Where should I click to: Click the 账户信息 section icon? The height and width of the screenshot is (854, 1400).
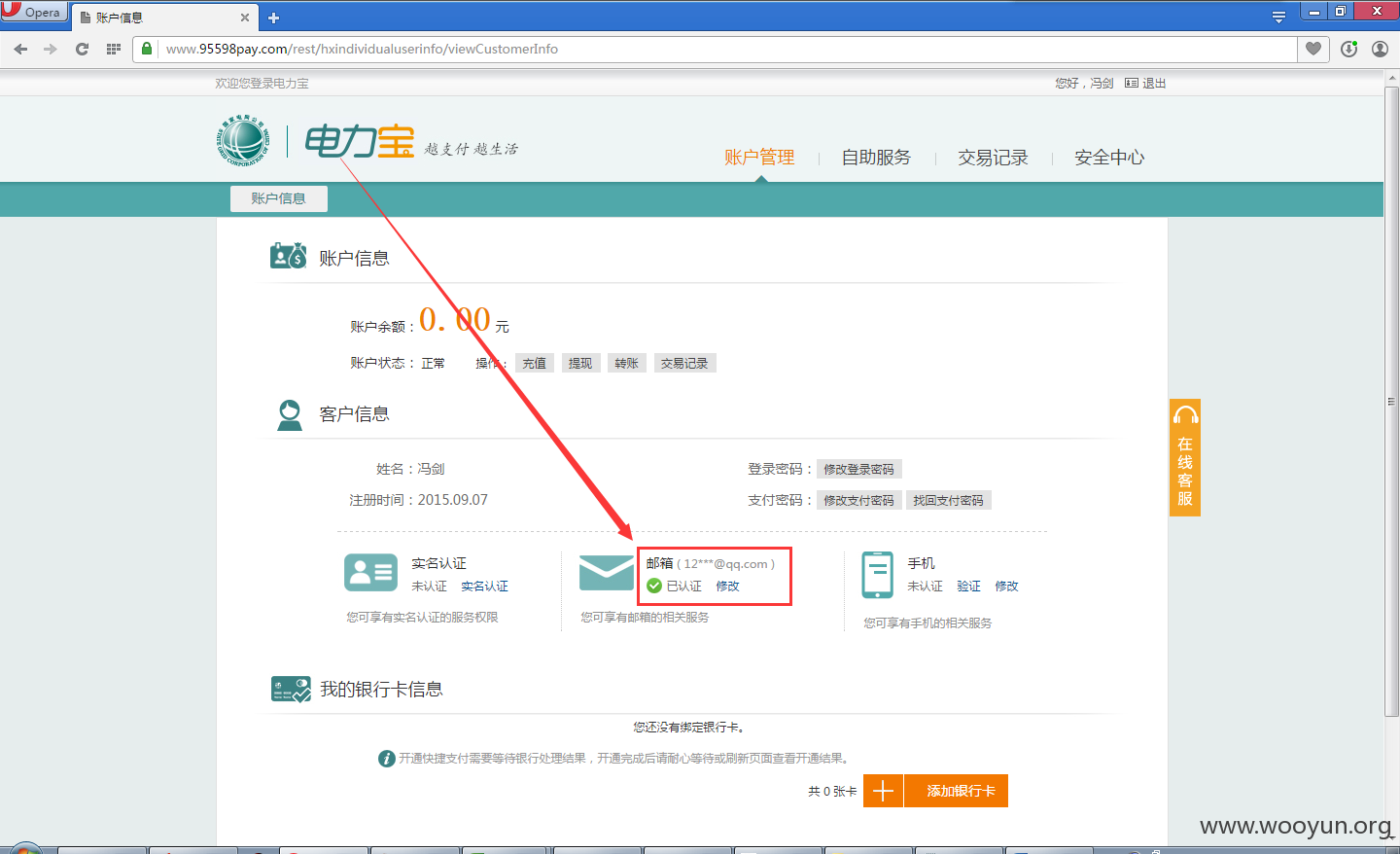pyautogui.click(x=289, y=256)
